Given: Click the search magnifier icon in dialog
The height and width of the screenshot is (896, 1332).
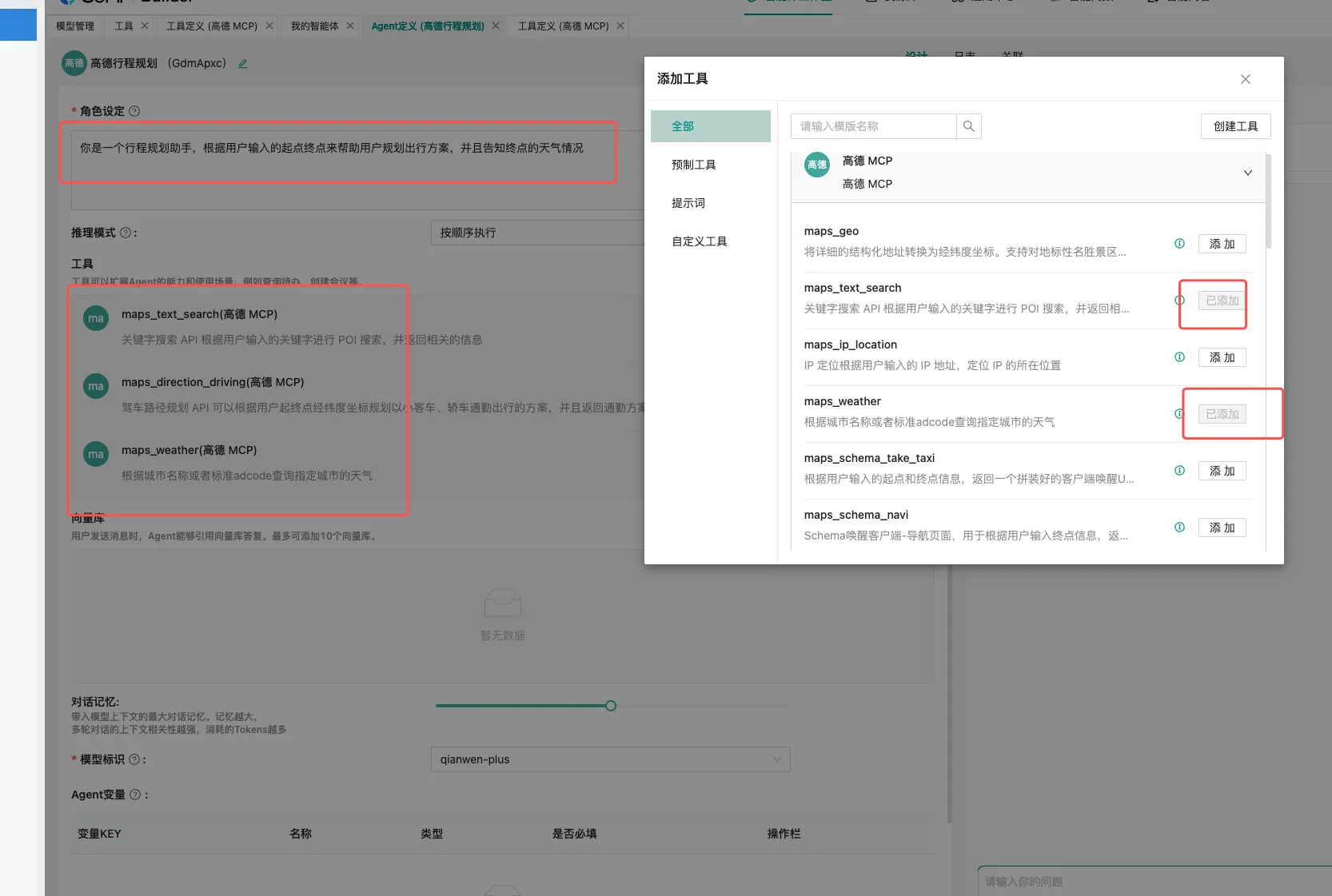Looking at the screenshot, I should tap(969, 126).
